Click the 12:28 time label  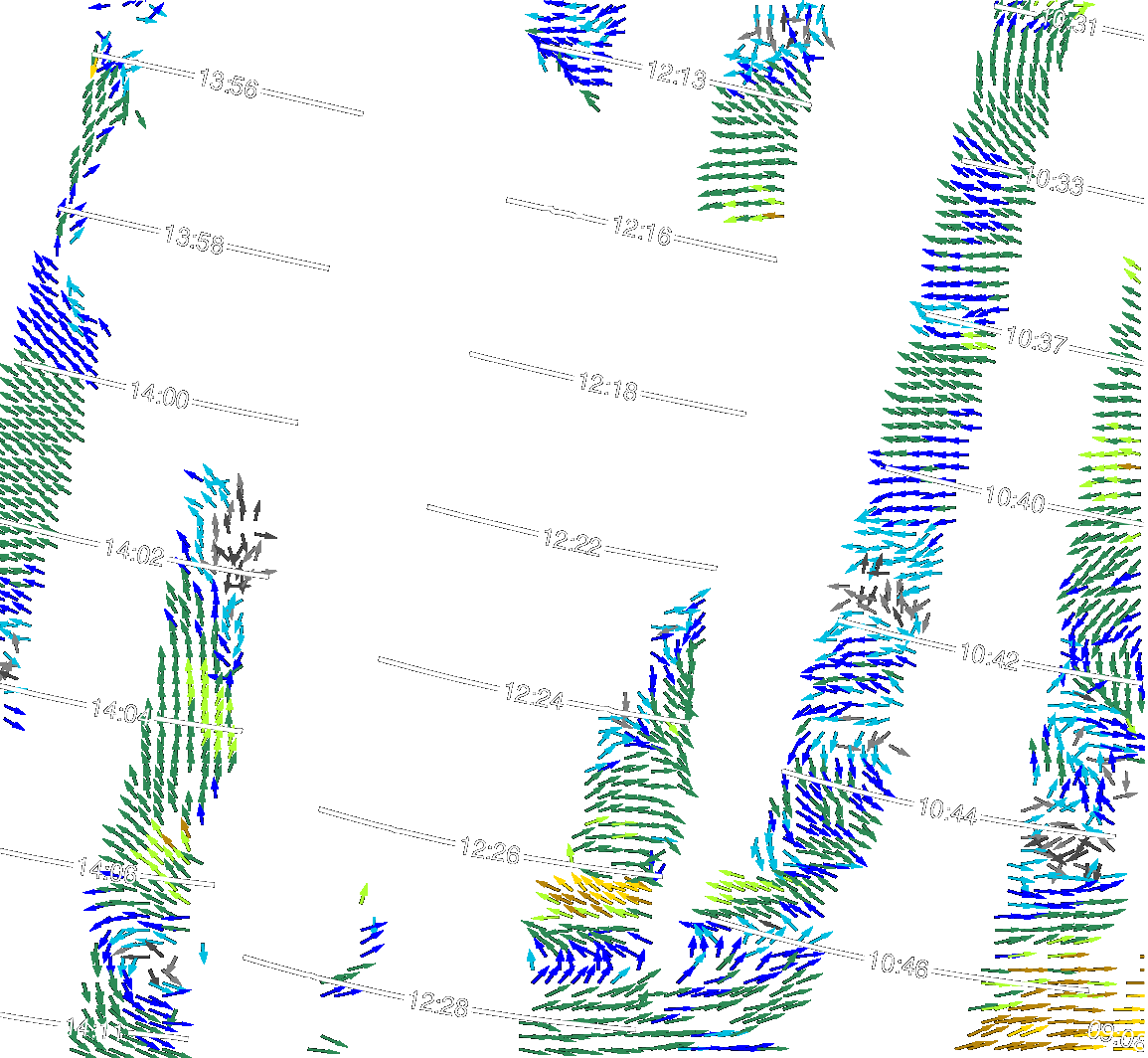point(438,1003)
